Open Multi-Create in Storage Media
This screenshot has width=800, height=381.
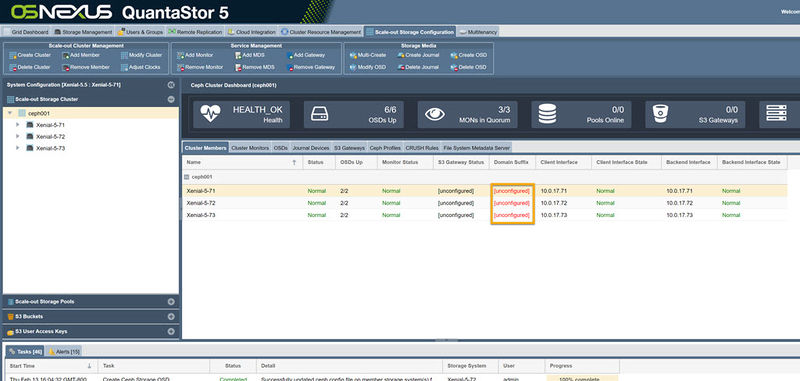pos(367,55)
